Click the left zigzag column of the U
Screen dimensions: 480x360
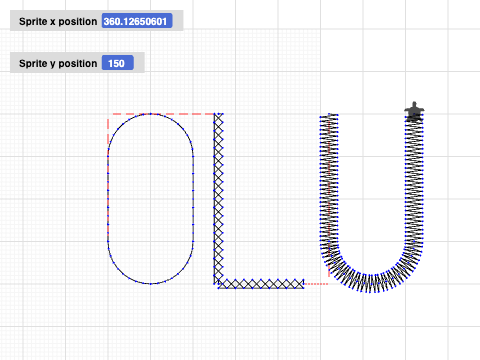click(329, 180)
